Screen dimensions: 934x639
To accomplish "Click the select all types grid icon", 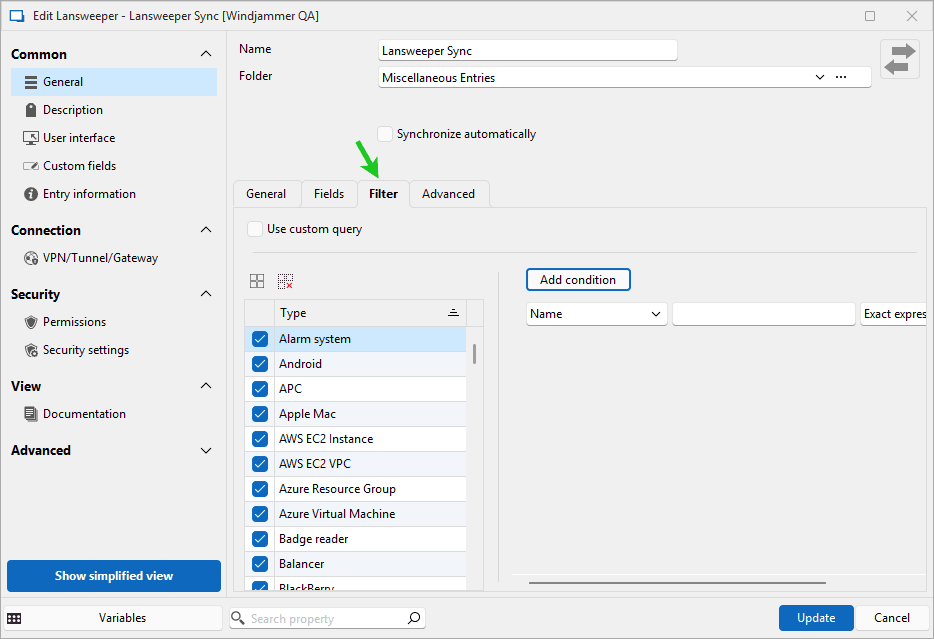I will tap(257, 282).
